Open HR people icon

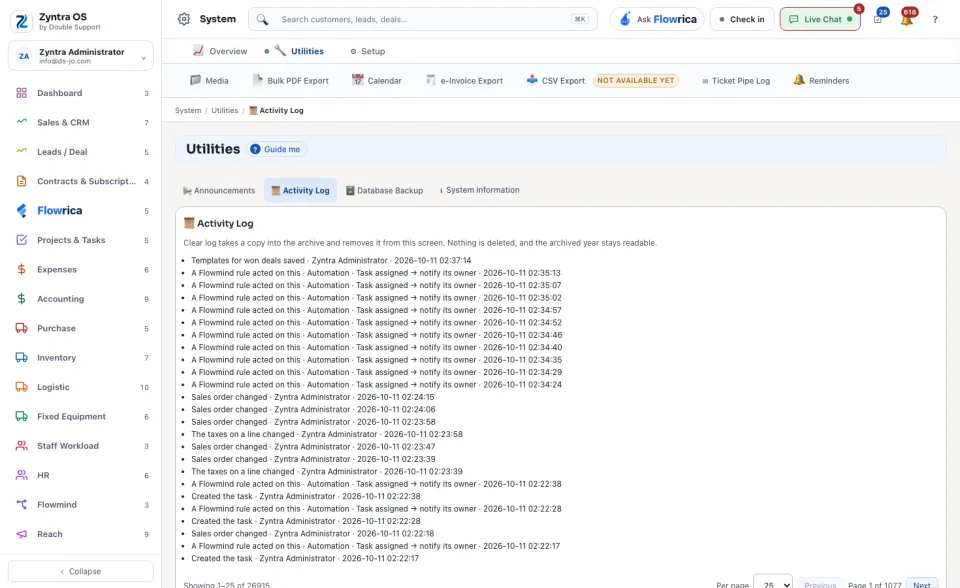click(x=21, y=475)
